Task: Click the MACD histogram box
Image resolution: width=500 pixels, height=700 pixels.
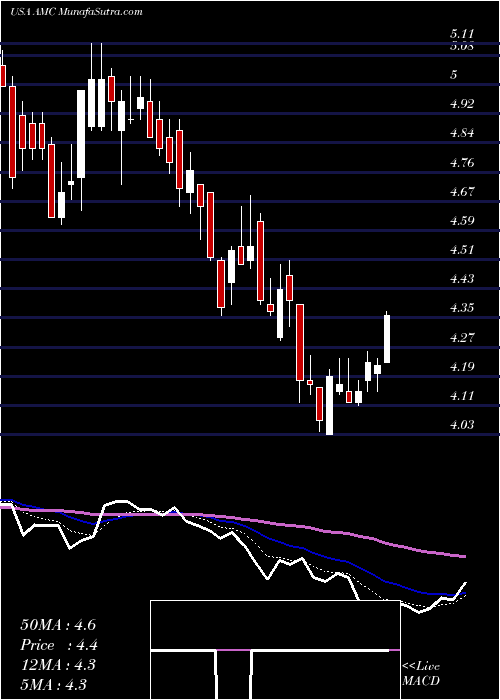Action: pyautogui.click(x=275, y=650)
